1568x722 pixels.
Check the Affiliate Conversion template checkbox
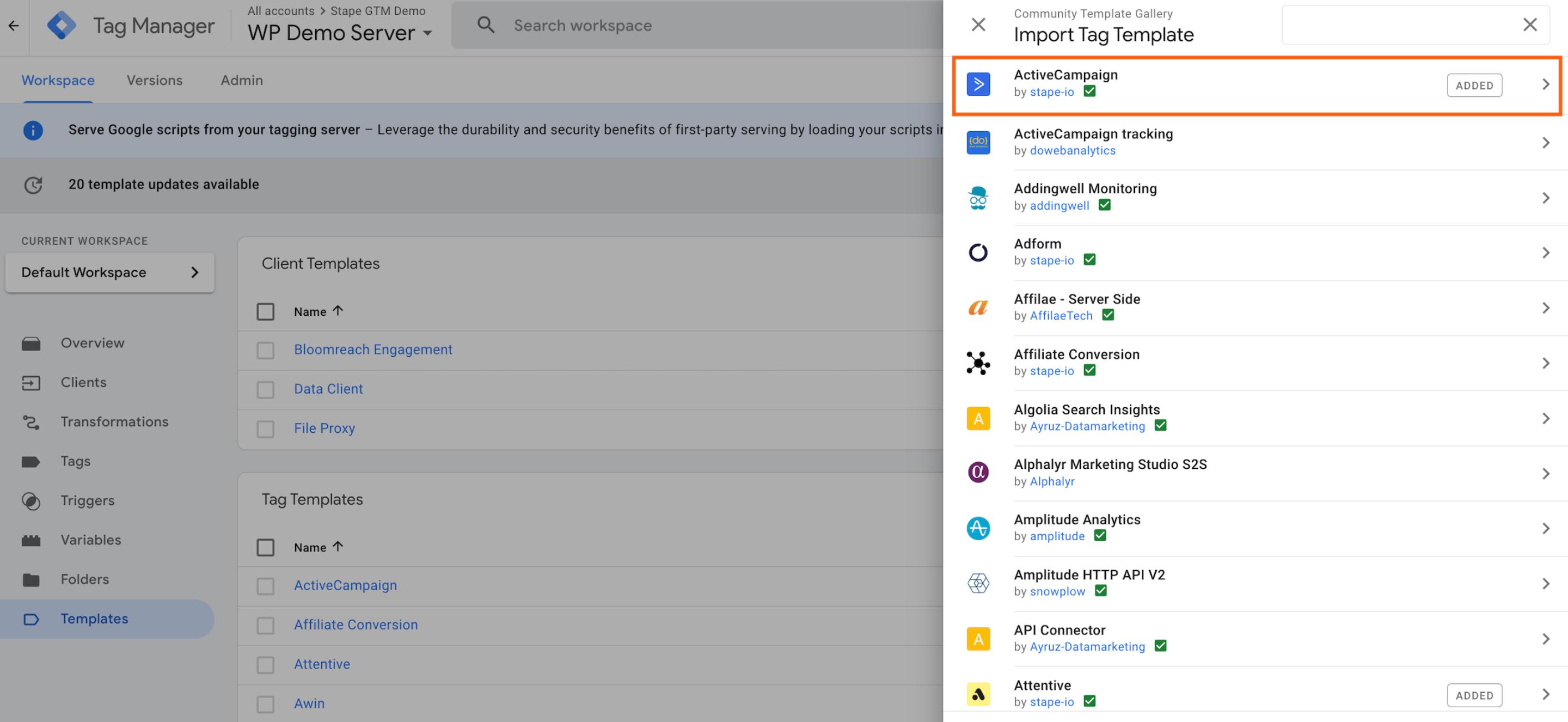(x=265, y=626)
